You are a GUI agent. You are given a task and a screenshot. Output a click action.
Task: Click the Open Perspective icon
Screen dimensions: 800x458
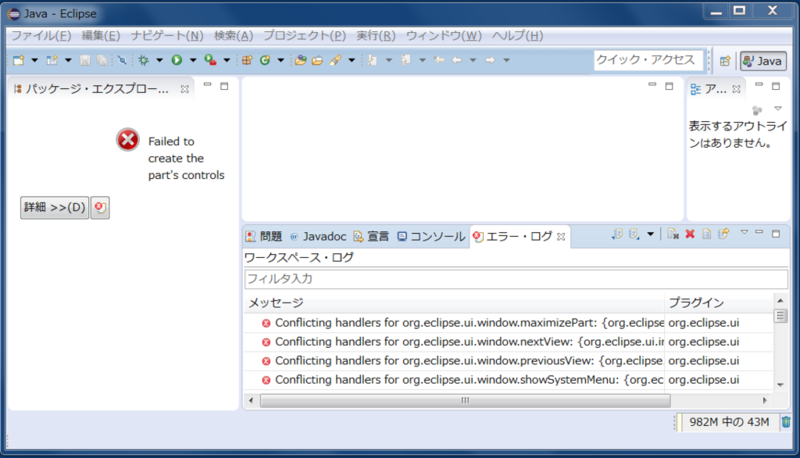725,61
